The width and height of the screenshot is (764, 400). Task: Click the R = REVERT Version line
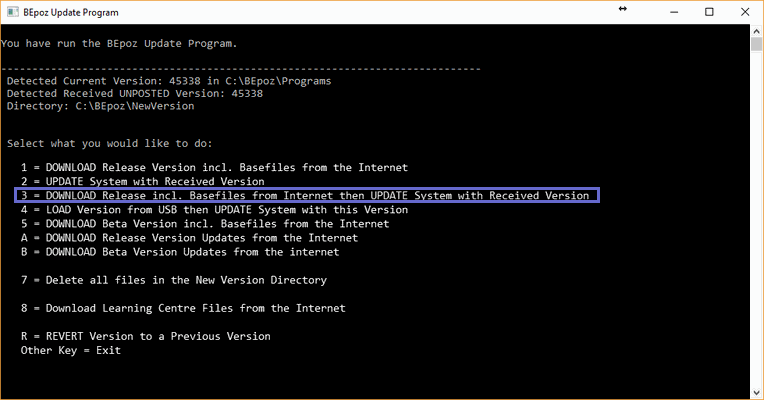click(145, 336)
